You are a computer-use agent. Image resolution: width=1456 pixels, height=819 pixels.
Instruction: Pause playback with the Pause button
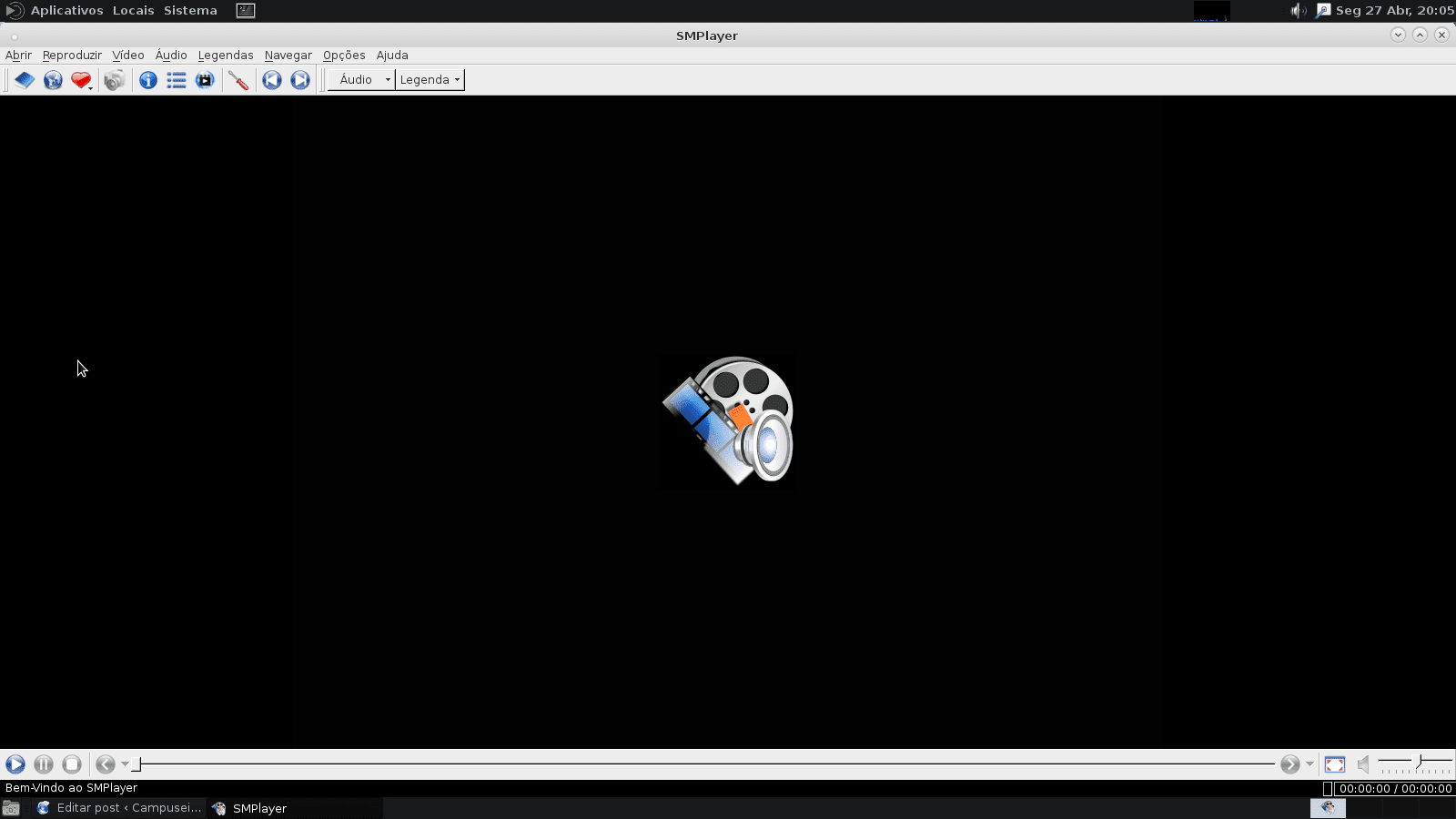(44, 764)
